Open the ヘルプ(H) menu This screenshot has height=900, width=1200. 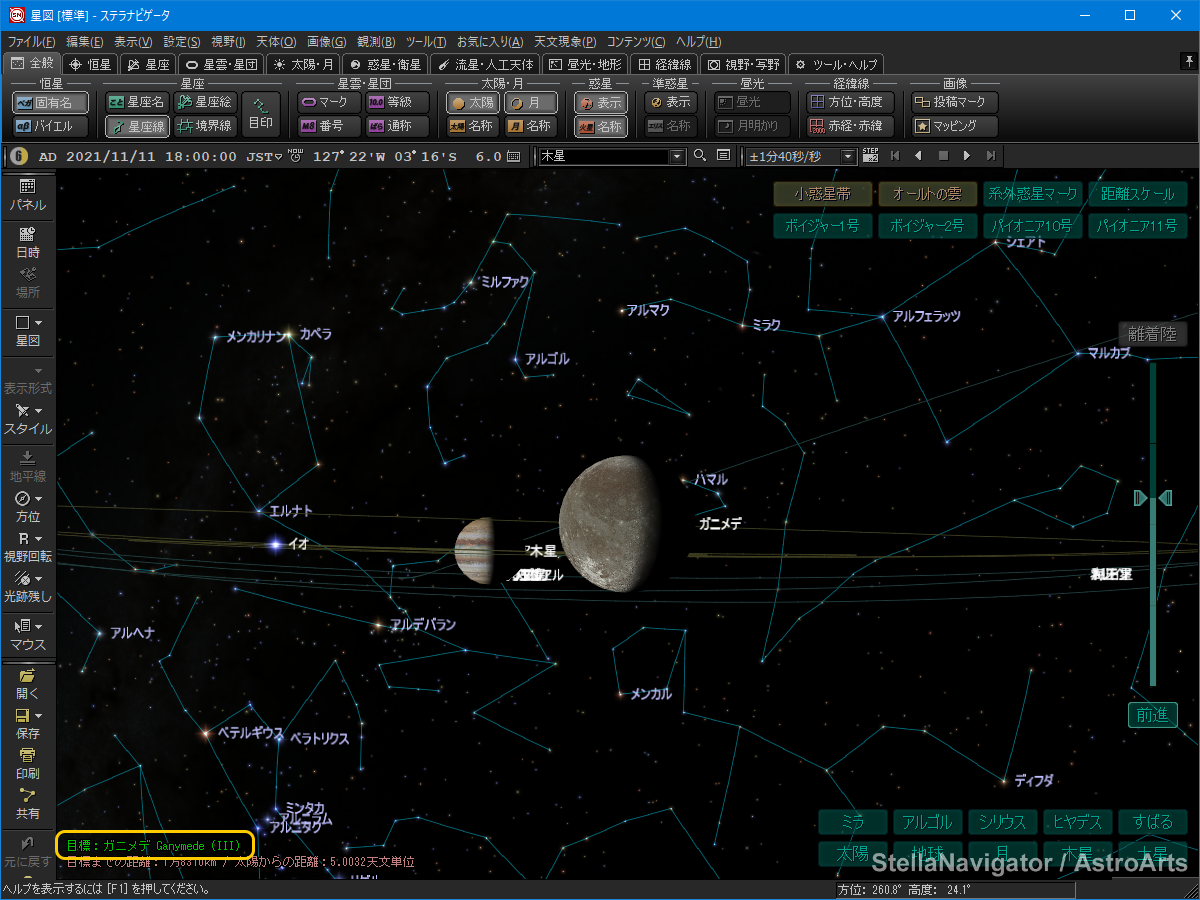699,42
